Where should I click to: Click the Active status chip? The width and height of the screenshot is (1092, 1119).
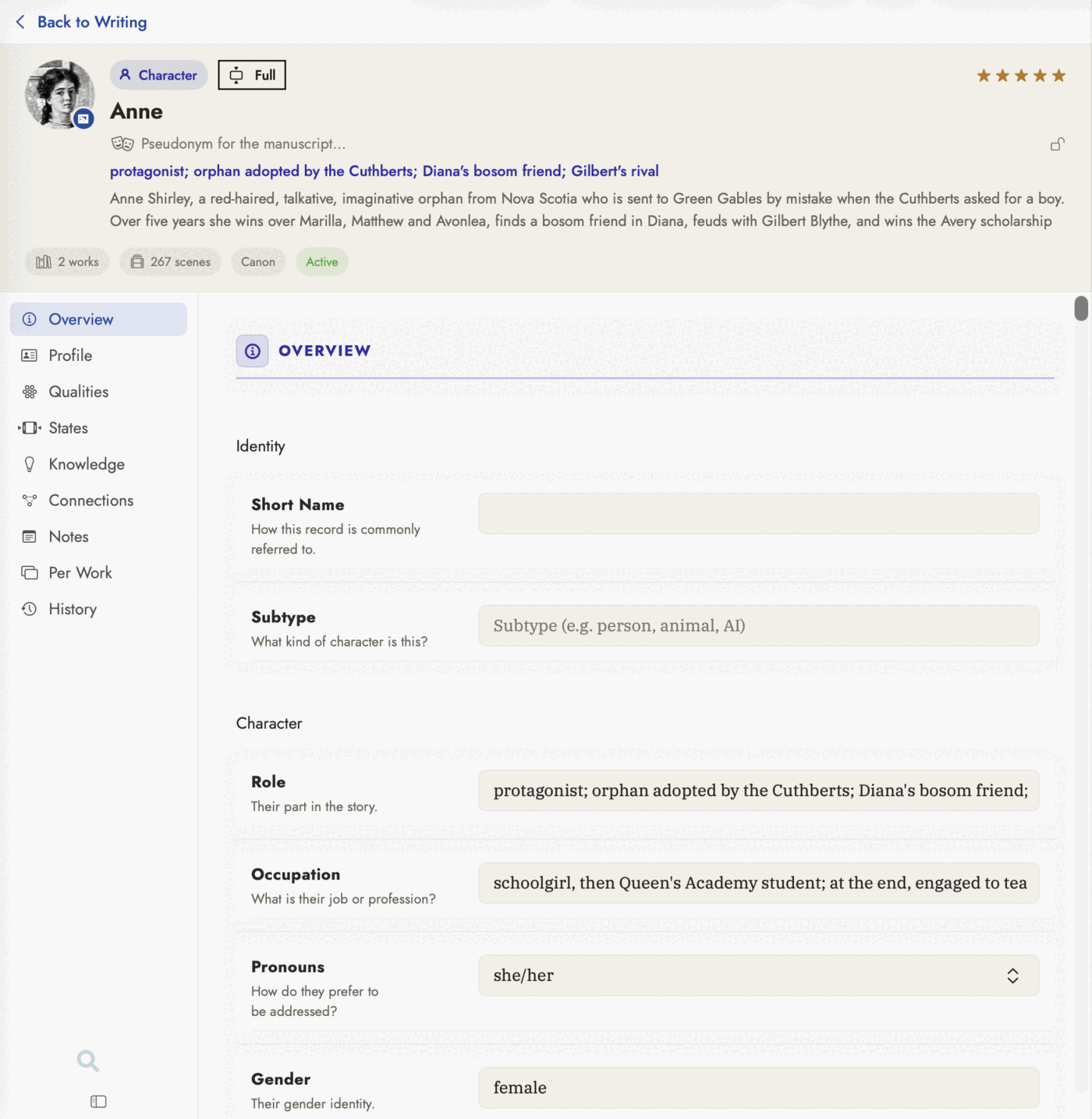point(322,262)
